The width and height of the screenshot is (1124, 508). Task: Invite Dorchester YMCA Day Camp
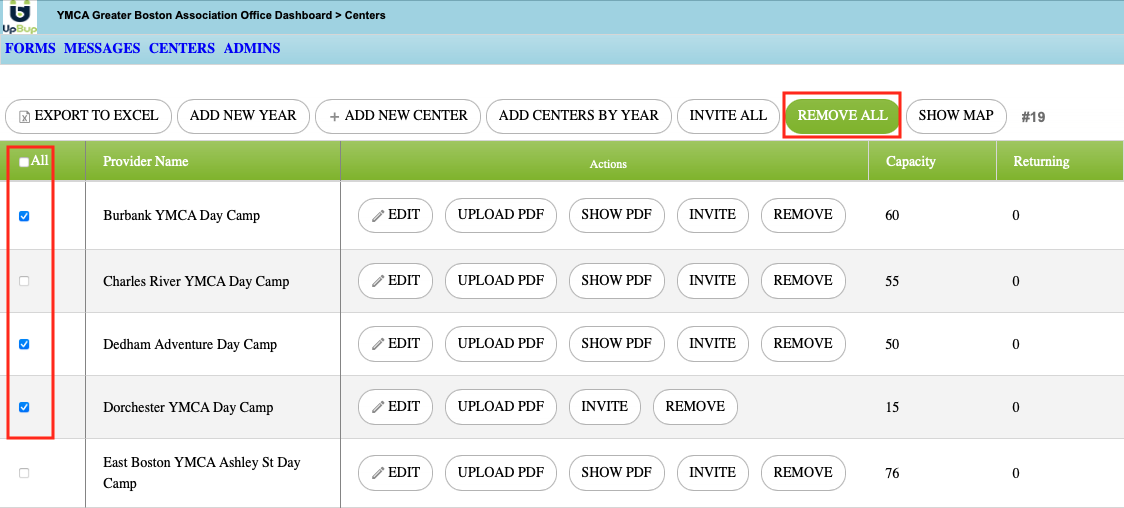(x=605, y=407)
